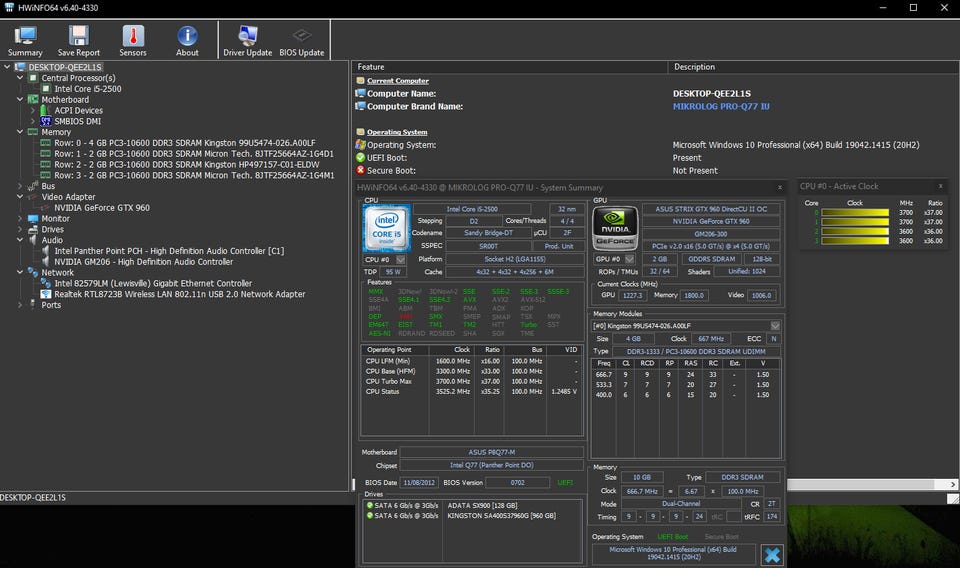Select Intel Core i5-2500 in tree
The height and width of the screenshot is (568, 960).
pyautogui.click(x=88, y=89)
